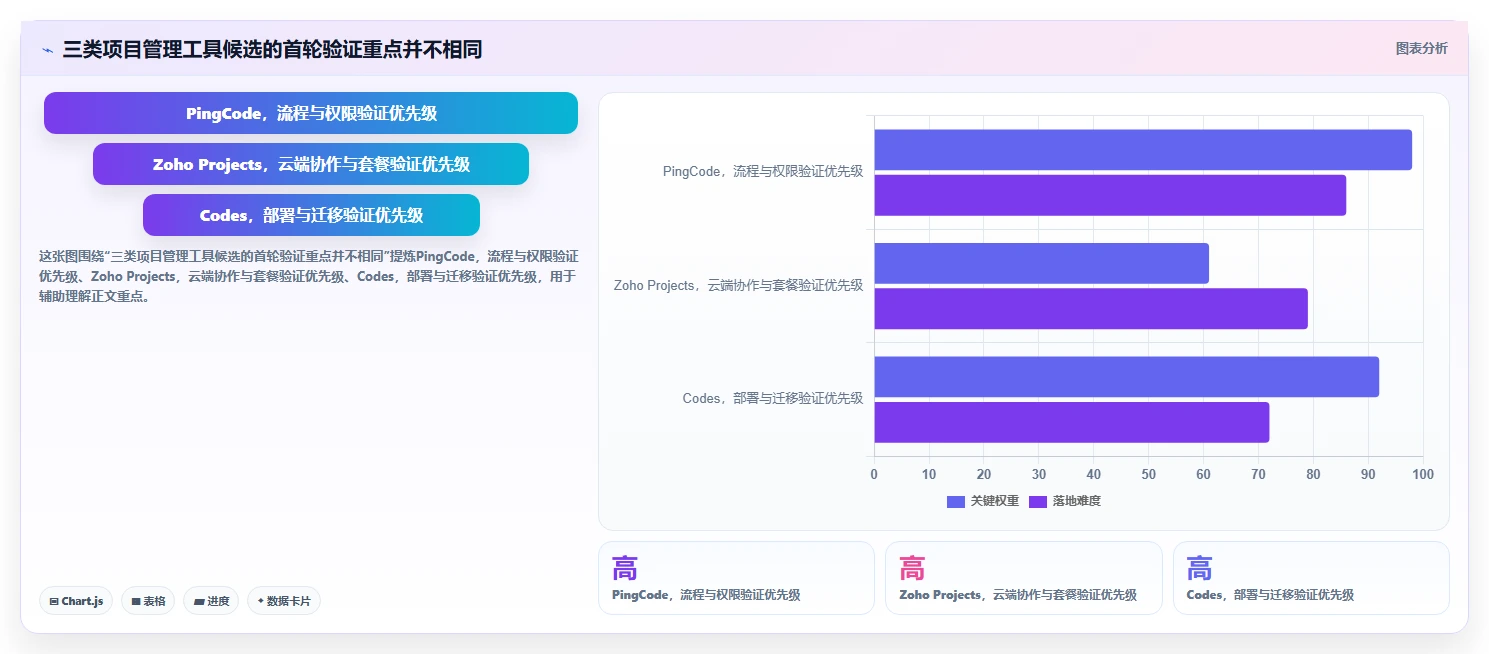Click the x-axis value 0

[x=874, y=474]
